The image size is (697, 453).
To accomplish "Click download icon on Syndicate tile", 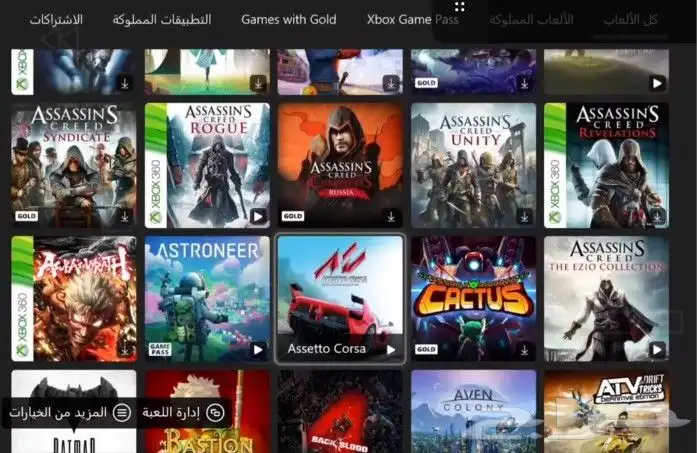I will [125, 216].
